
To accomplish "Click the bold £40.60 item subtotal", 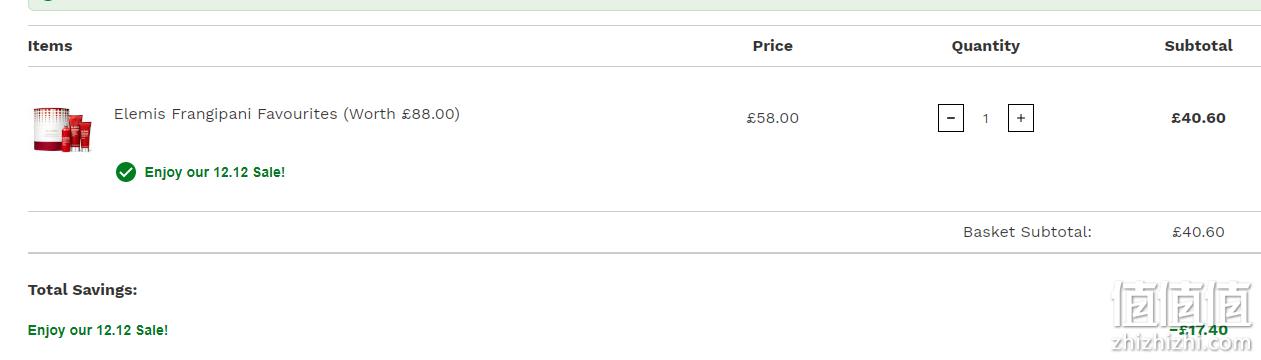I will click(1198, 118).
